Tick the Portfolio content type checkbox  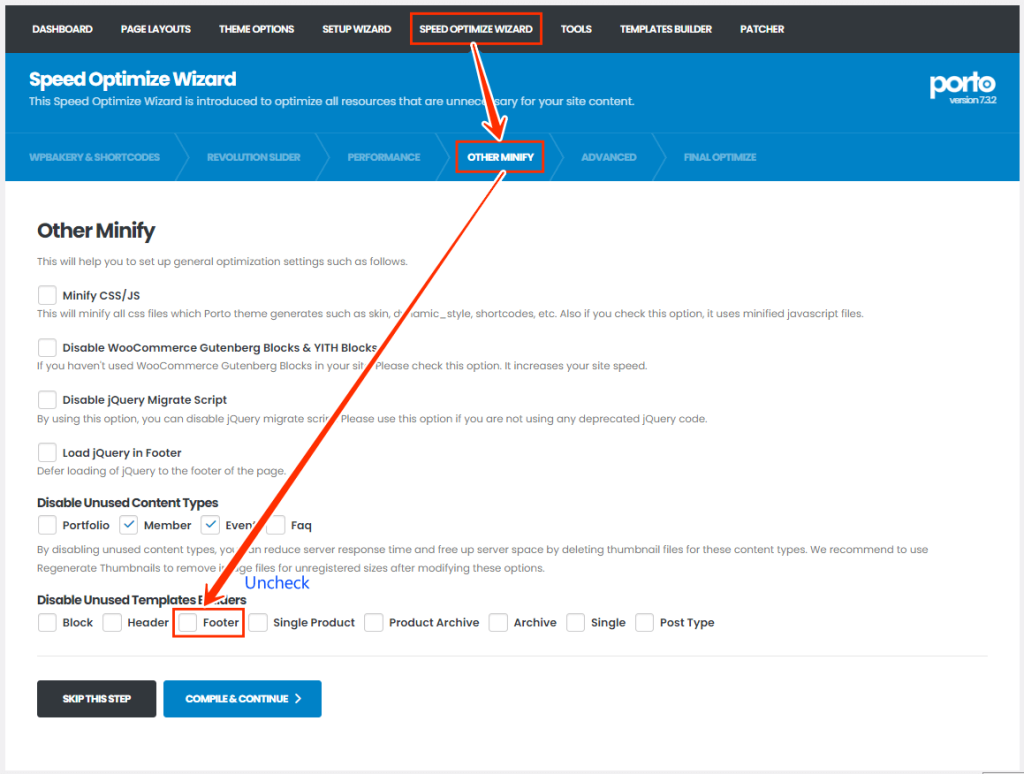click(47, 525)
